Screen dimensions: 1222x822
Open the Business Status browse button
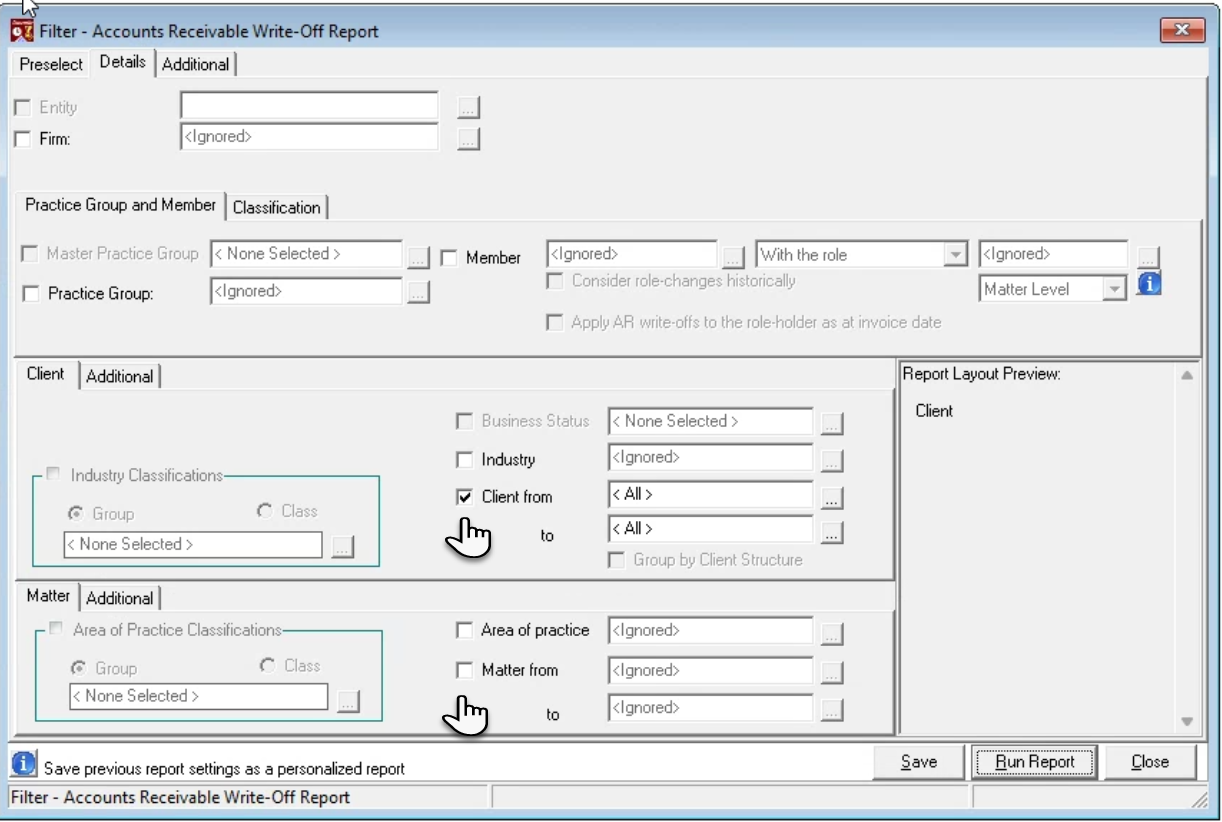point(832,424)
